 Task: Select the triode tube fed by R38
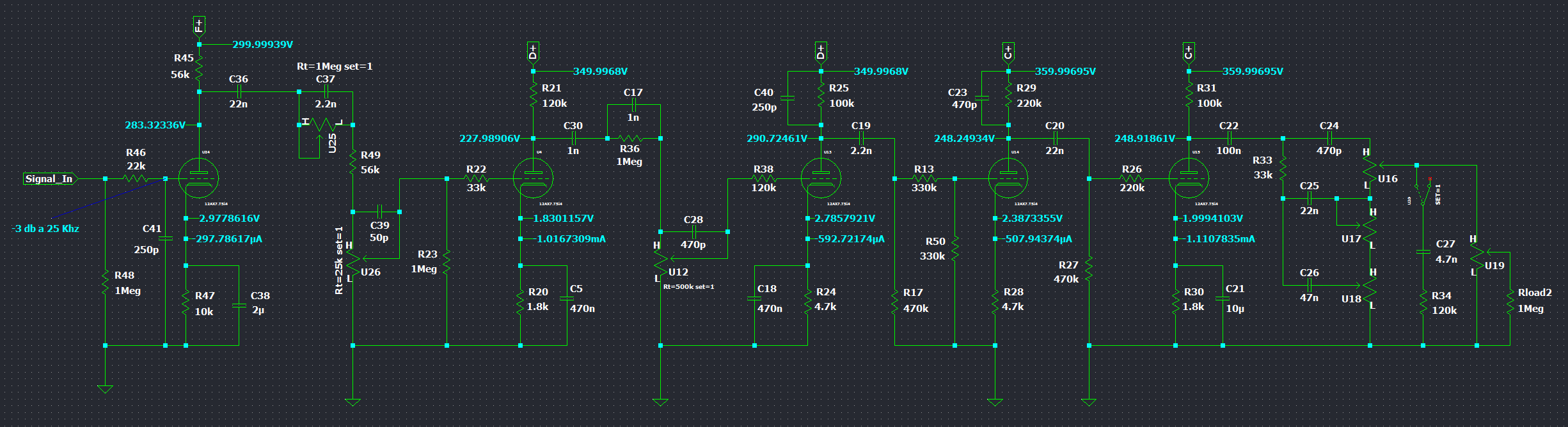click(x=821, y=178)
